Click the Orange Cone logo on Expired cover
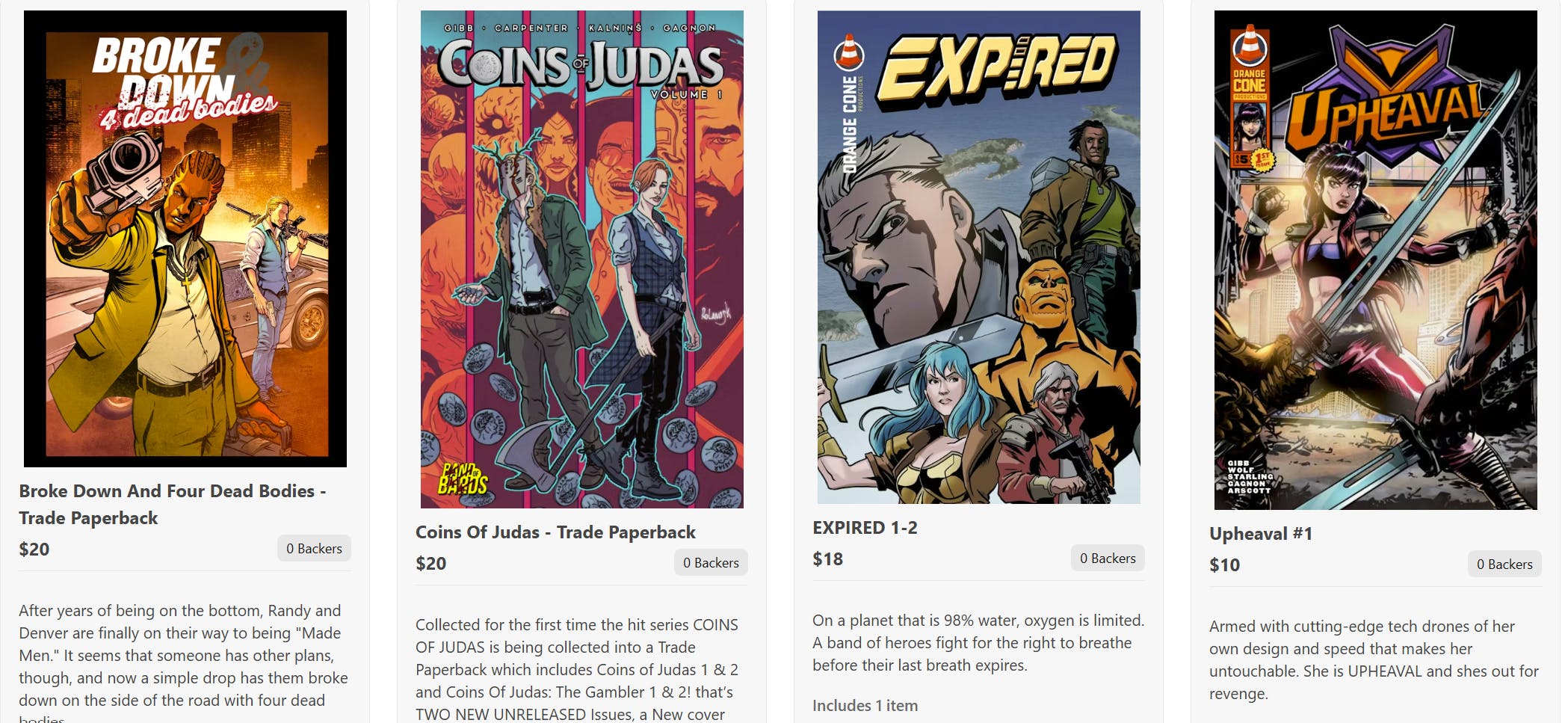 pyautogui.click(x=850, y=104)
